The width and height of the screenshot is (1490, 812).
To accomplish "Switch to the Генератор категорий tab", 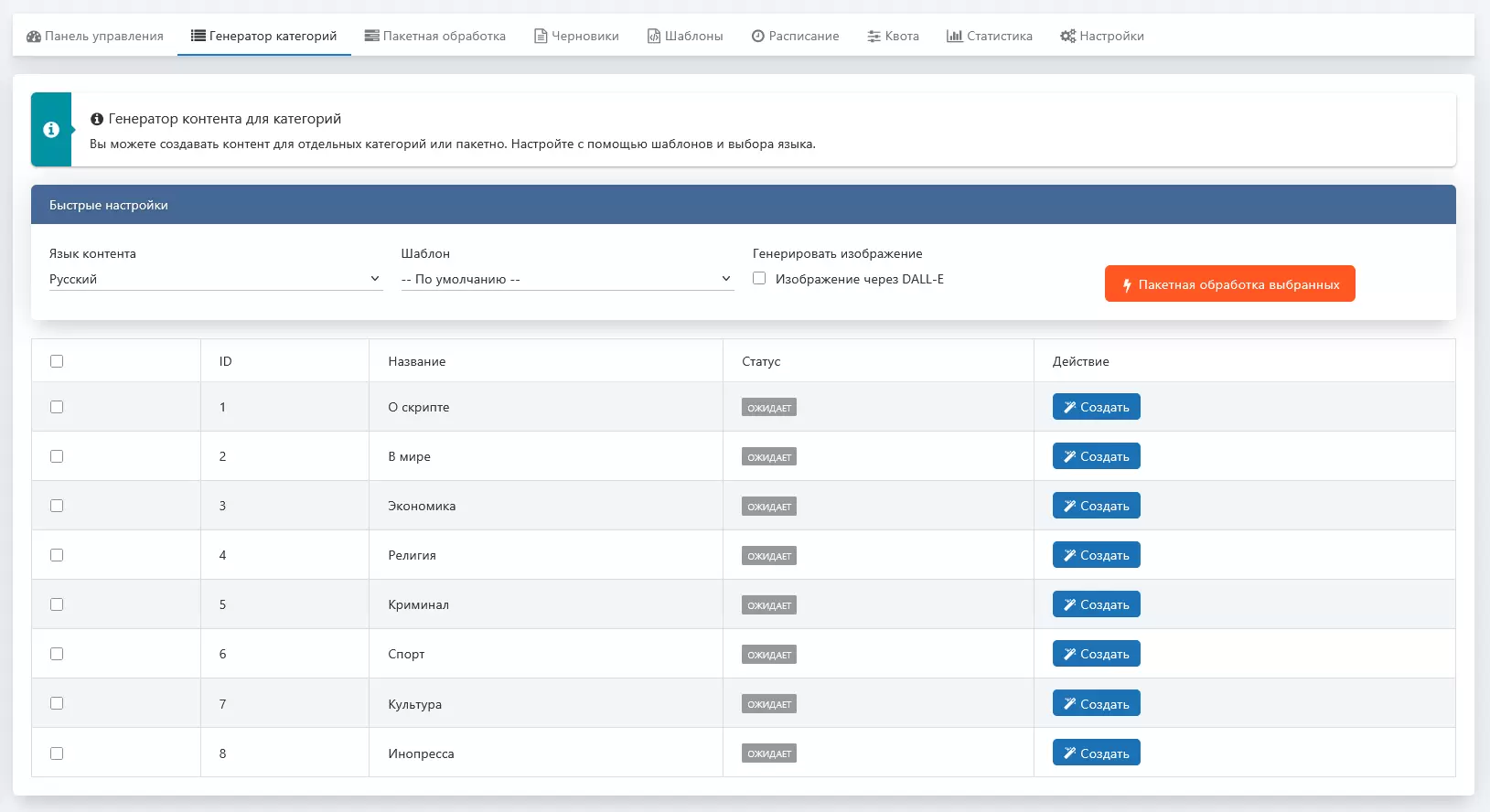I will (263, 37).
